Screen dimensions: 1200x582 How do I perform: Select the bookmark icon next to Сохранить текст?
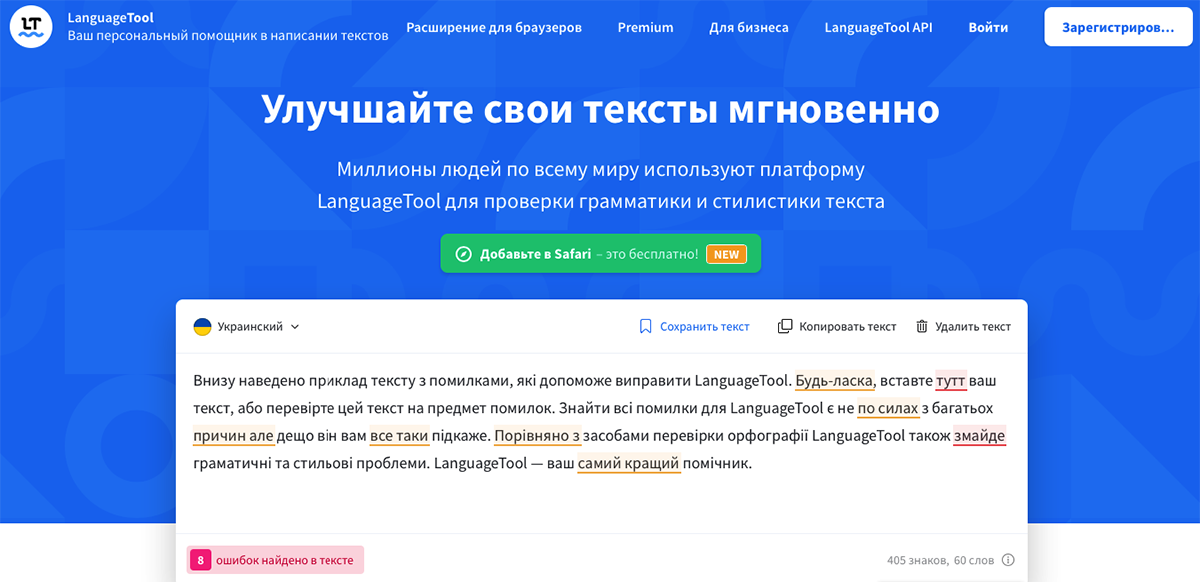point(646,326)
